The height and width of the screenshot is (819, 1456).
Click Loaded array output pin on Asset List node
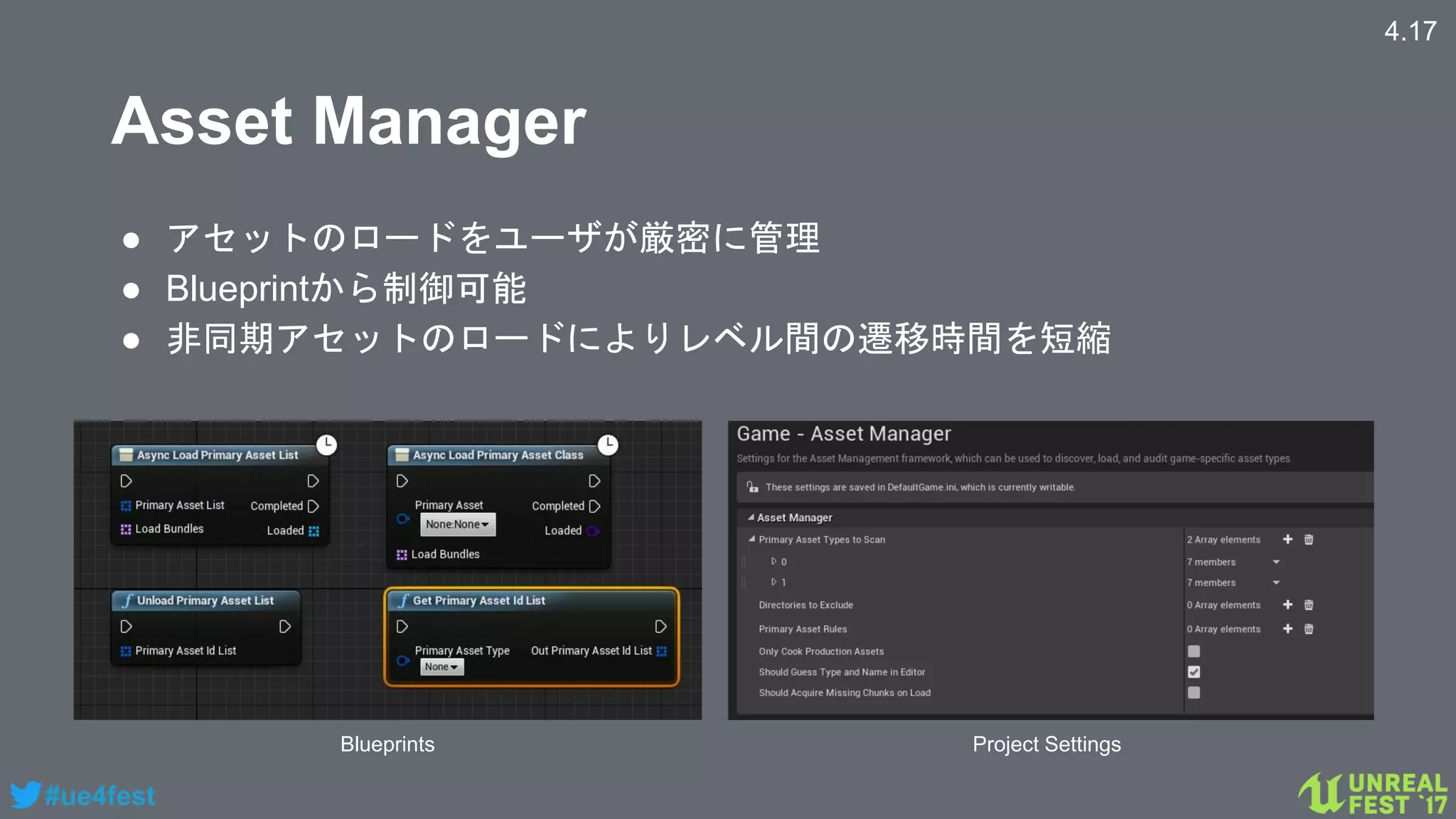click(x=314, y=531)
